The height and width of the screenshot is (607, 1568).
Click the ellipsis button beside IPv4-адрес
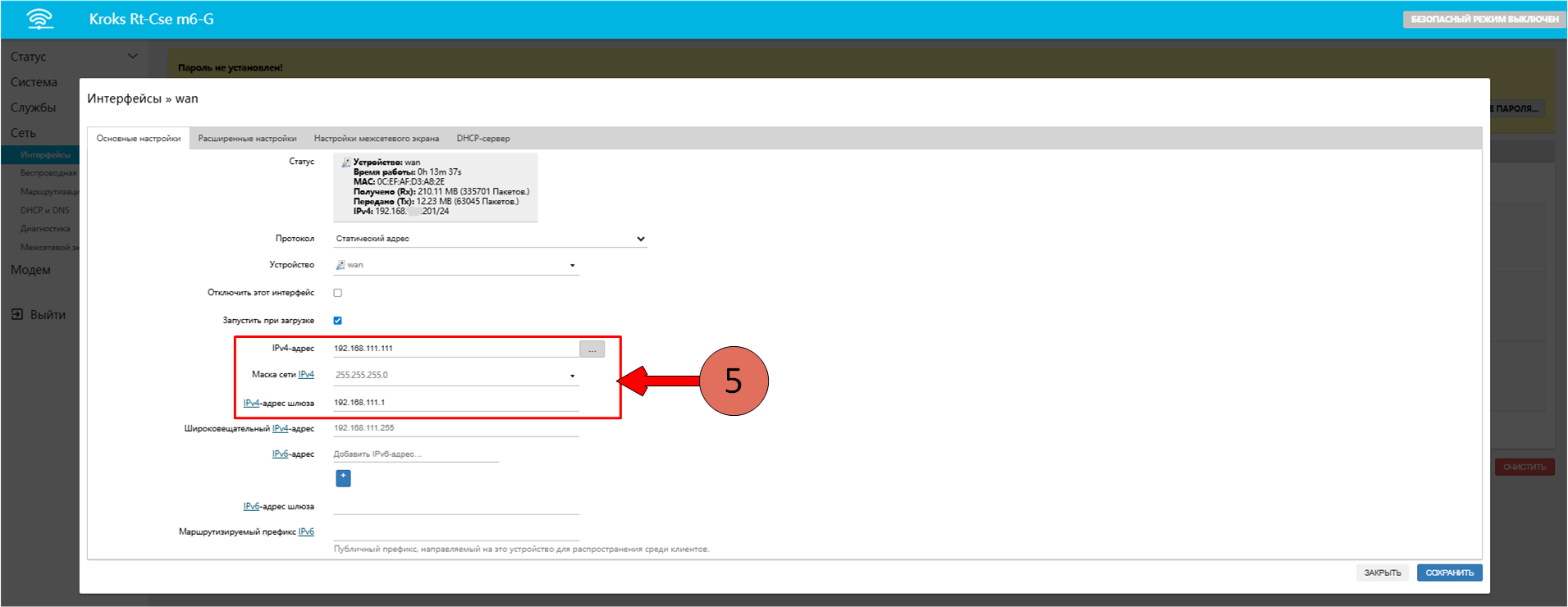pyautogui.click(x=592, y=349)
